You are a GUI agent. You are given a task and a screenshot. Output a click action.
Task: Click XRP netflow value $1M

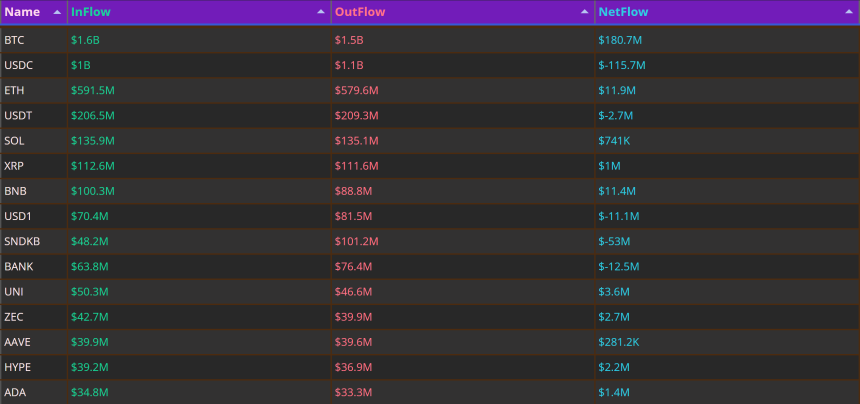[610, 166]
